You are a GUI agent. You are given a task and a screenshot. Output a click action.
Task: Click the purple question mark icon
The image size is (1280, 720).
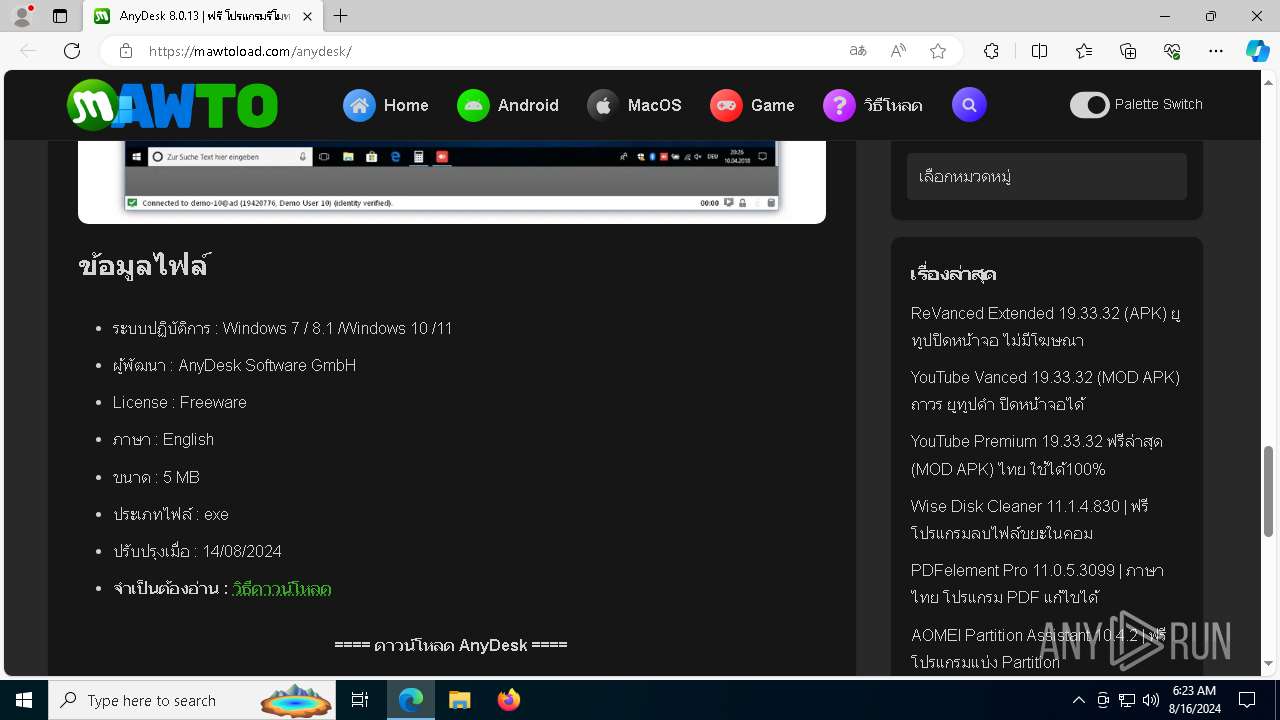point(839,105)
